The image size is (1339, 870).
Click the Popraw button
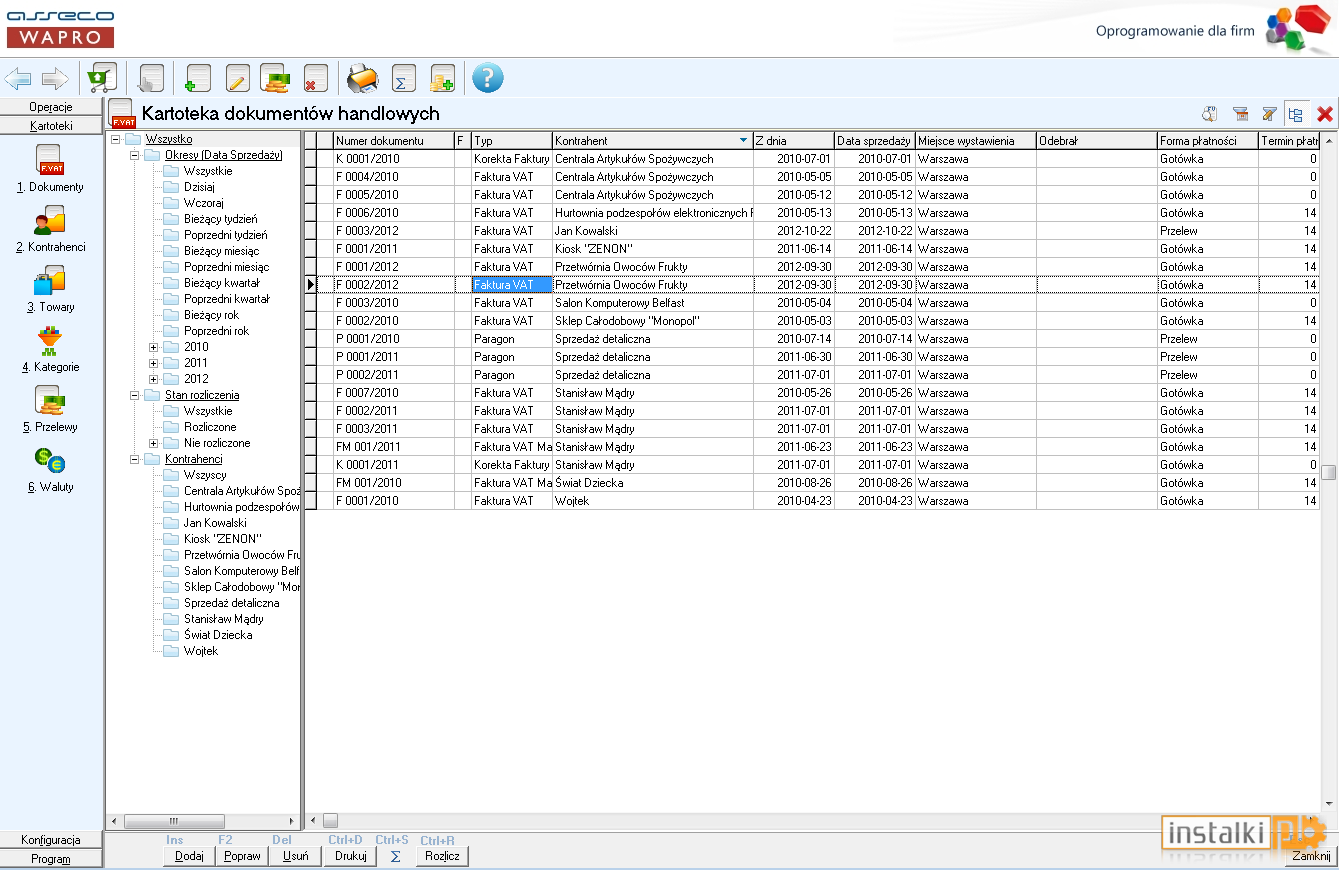pos(242,856)
